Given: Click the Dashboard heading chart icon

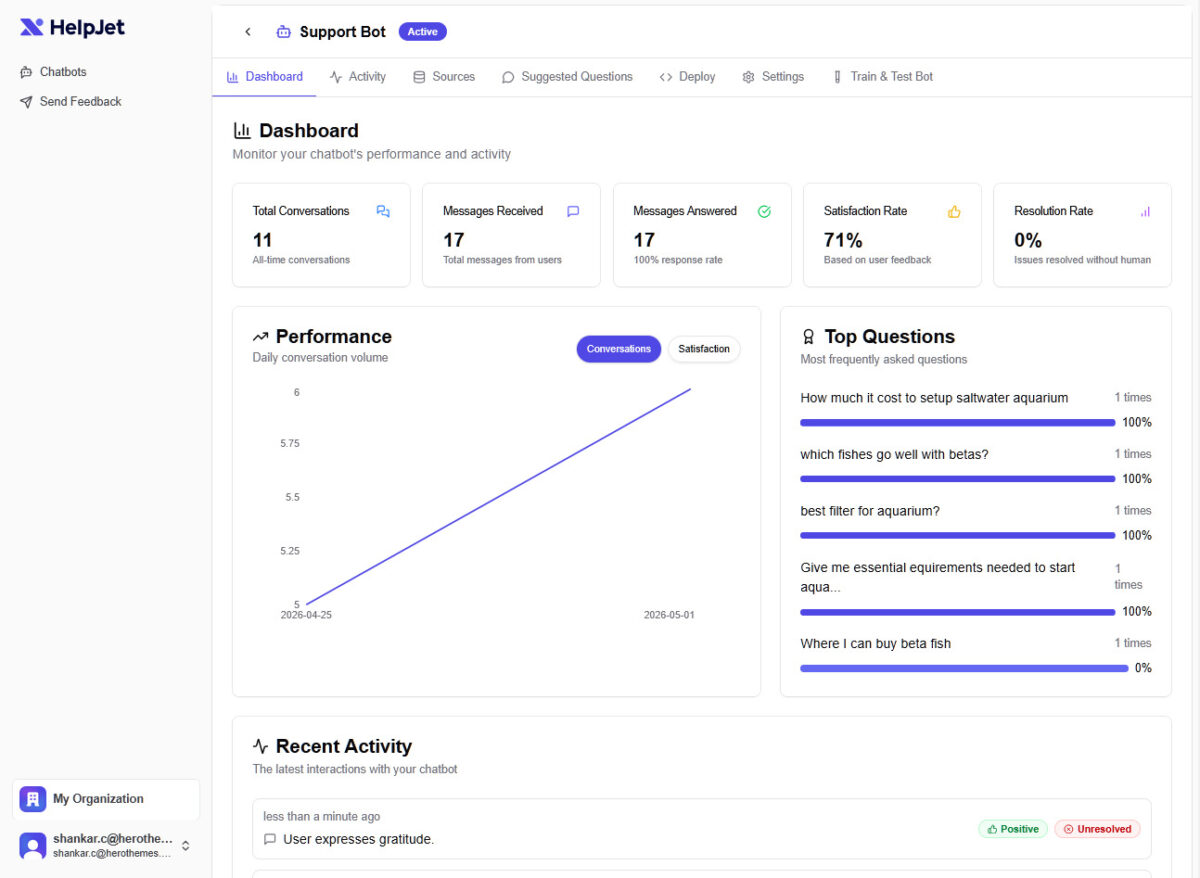Looking at the screenshot, I should click(x=242, y=130).
